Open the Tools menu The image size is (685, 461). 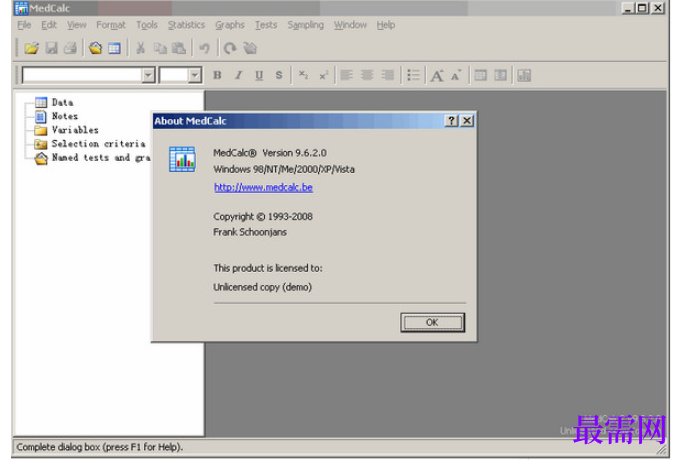[147, 25]
